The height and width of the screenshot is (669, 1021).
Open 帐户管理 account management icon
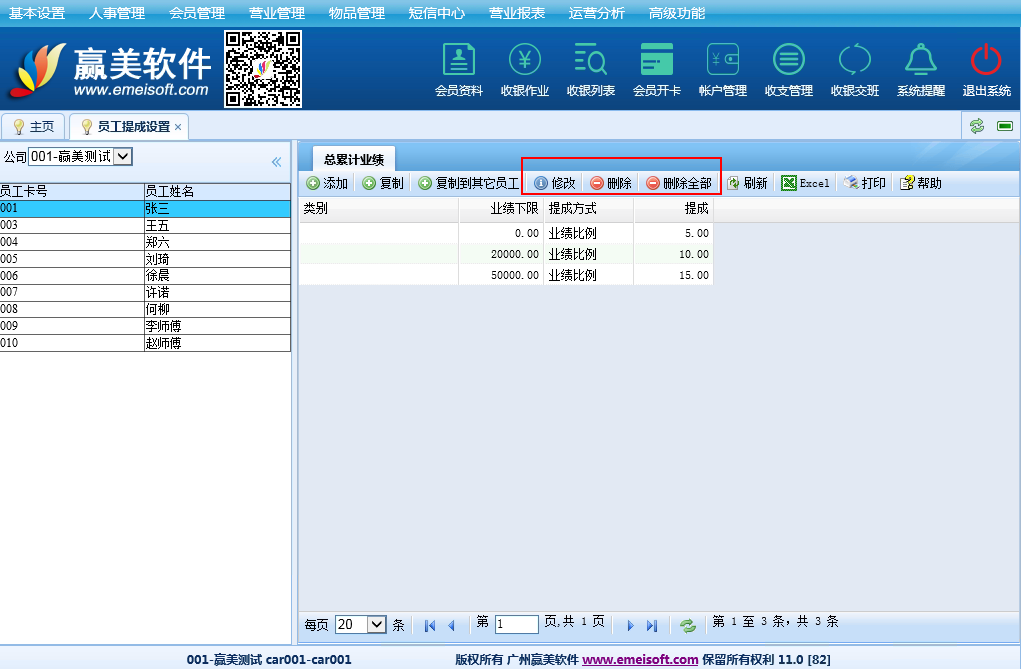pos(722,61)
